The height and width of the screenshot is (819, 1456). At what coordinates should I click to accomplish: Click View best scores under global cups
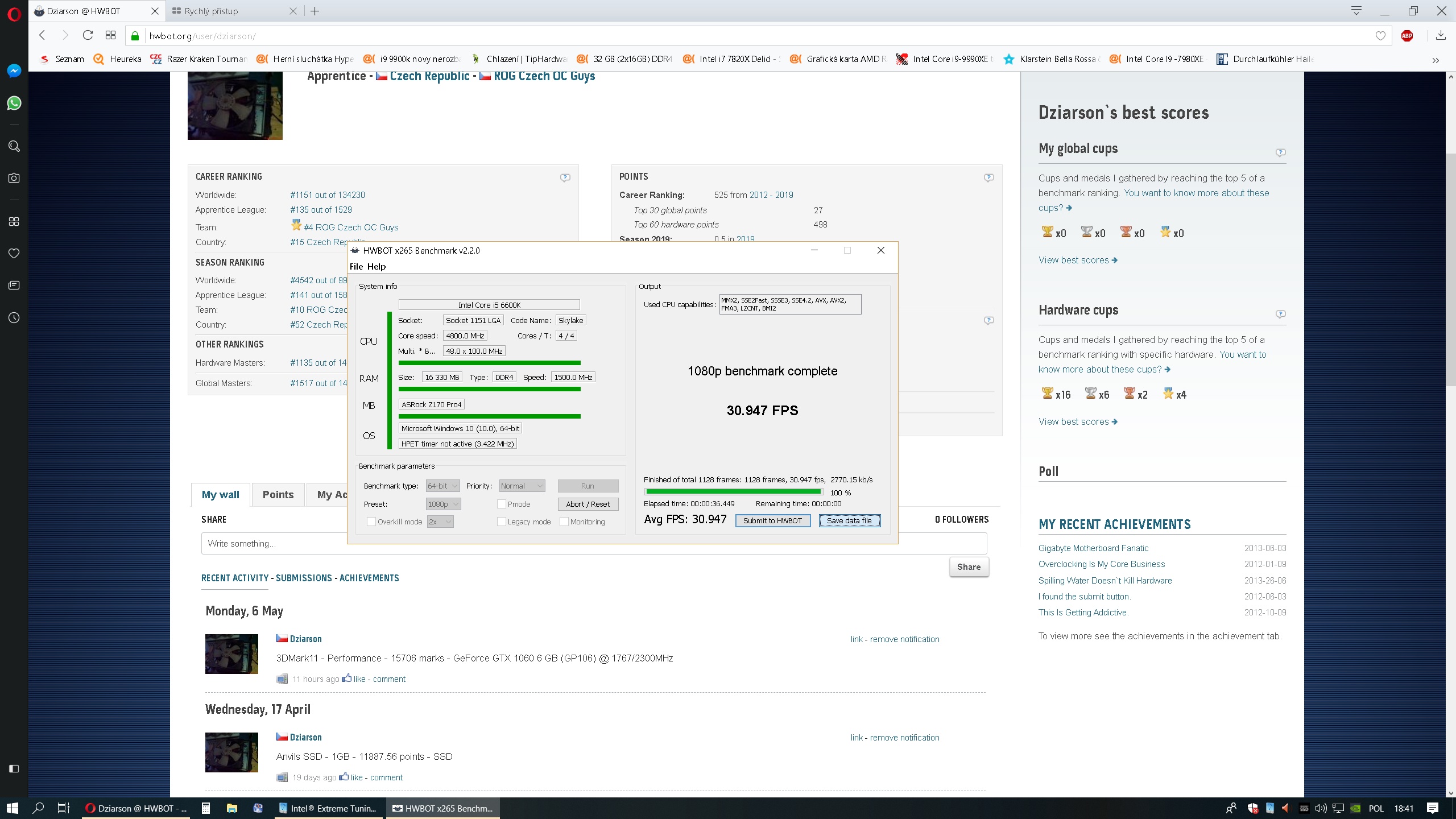point(1078,260)
